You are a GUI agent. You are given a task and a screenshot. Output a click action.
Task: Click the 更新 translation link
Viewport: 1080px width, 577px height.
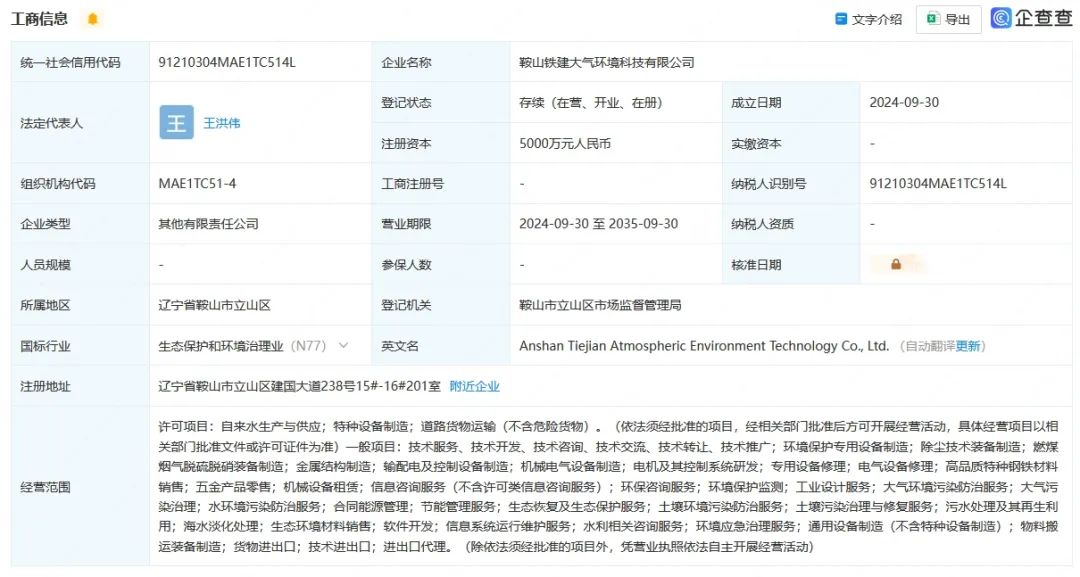point(968,346)
